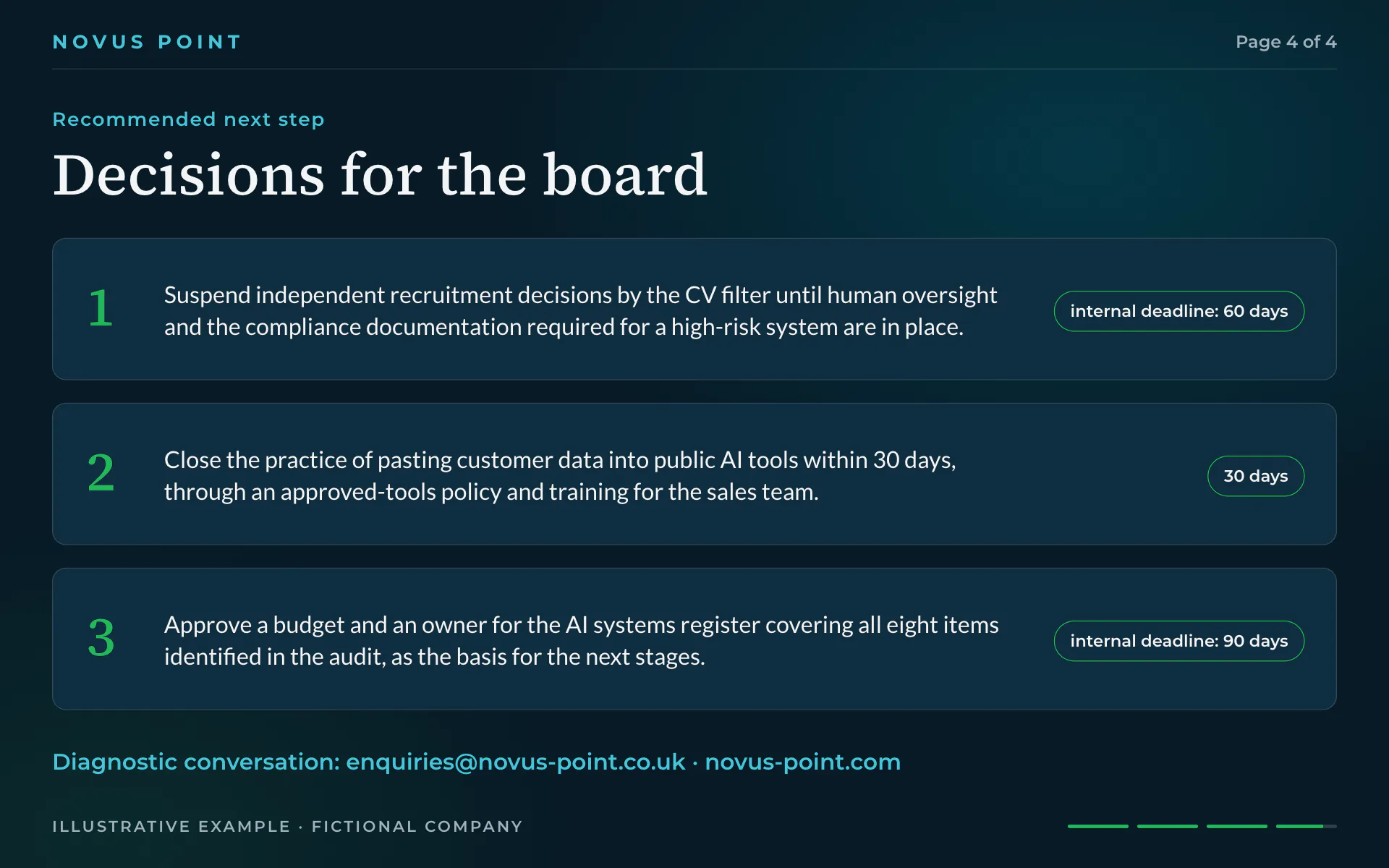Click the 'ILLUSTRATIVE EXAMPLE · FICTIONAL COMPANY' footer

click(287, 826)
